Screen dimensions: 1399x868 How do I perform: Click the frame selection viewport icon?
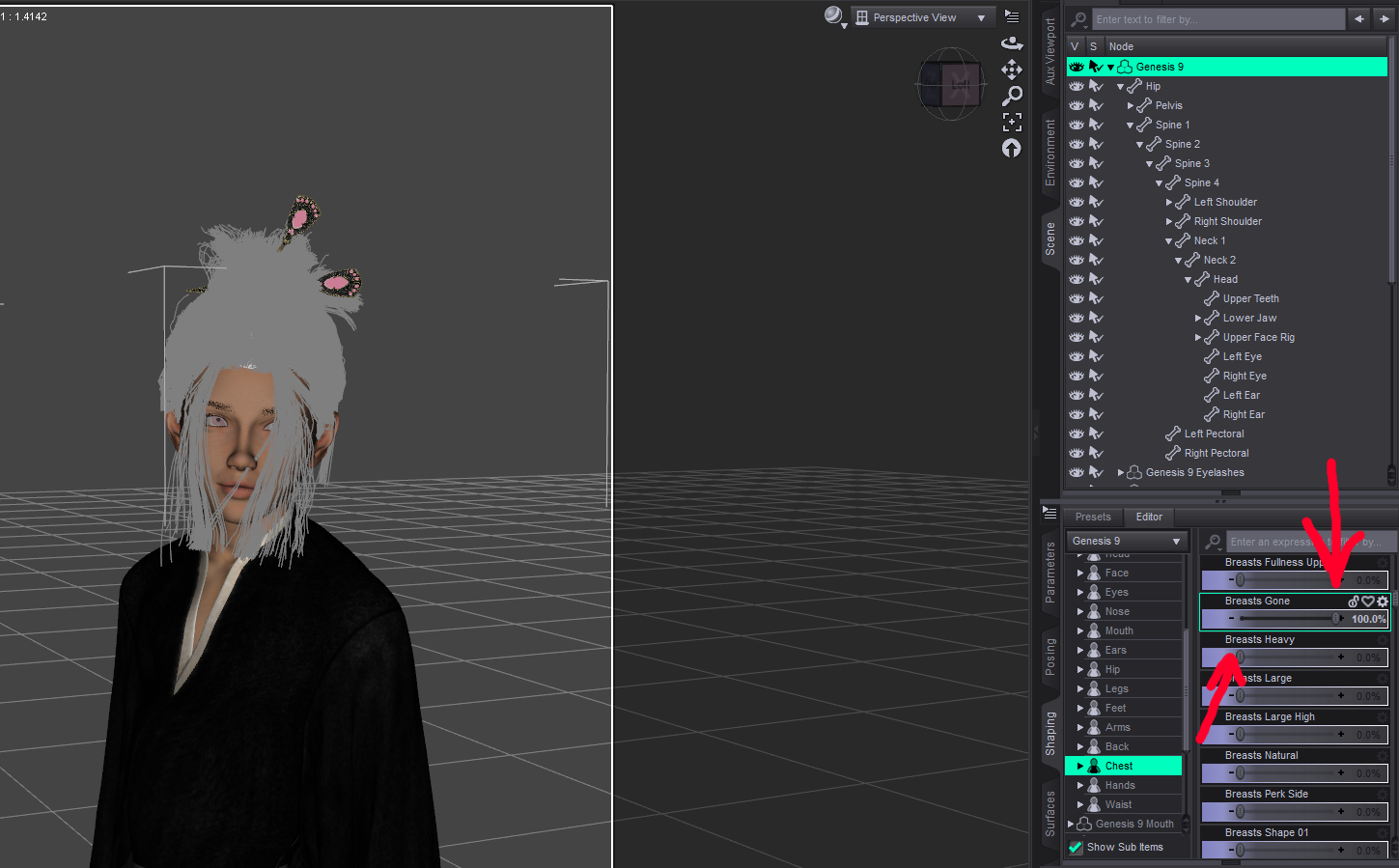1012,122
